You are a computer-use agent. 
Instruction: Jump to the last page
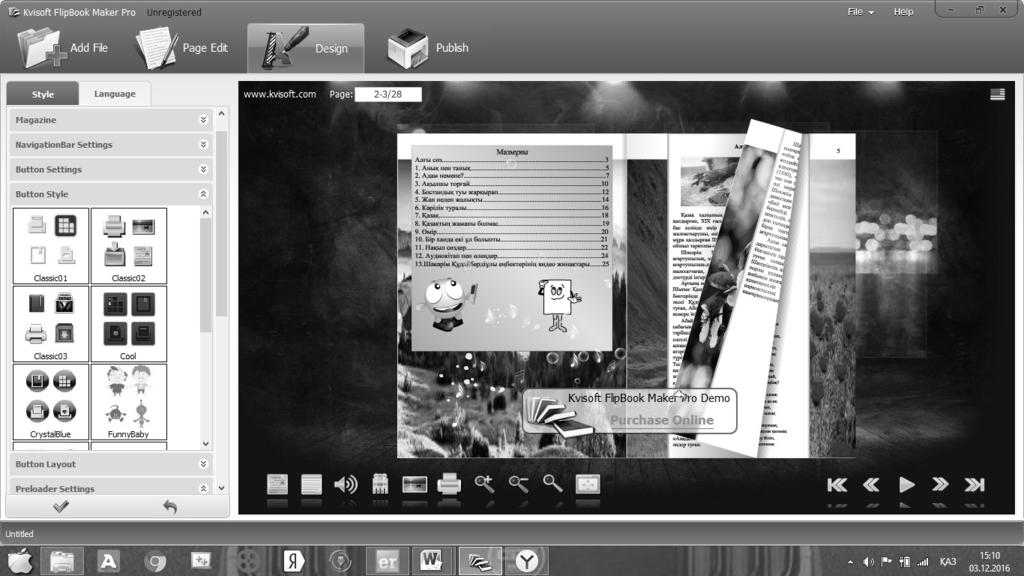974,485
